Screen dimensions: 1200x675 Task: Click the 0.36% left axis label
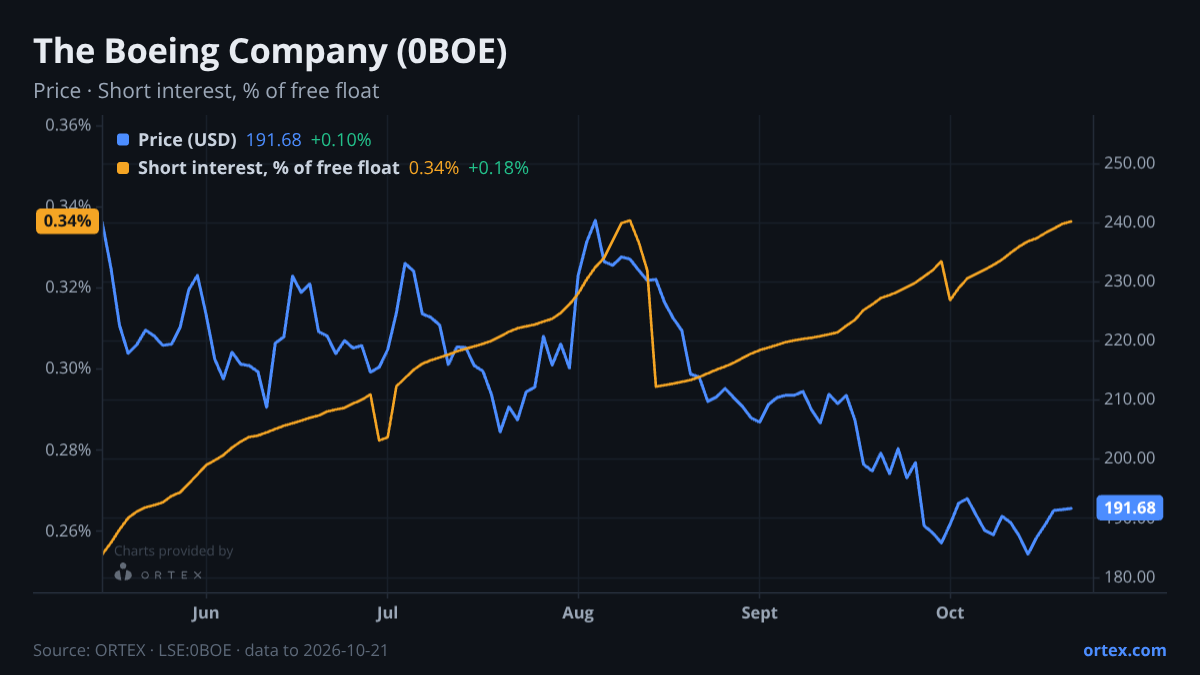[x=68, y=126]
